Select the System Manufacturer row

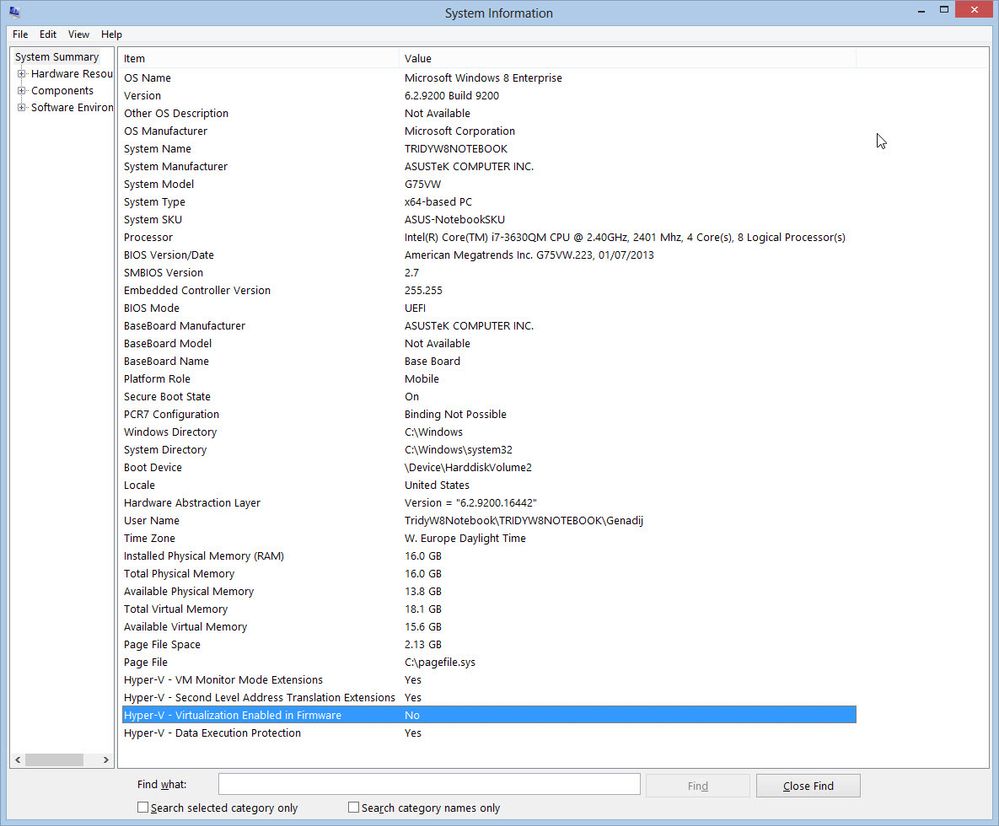[489, 166]
